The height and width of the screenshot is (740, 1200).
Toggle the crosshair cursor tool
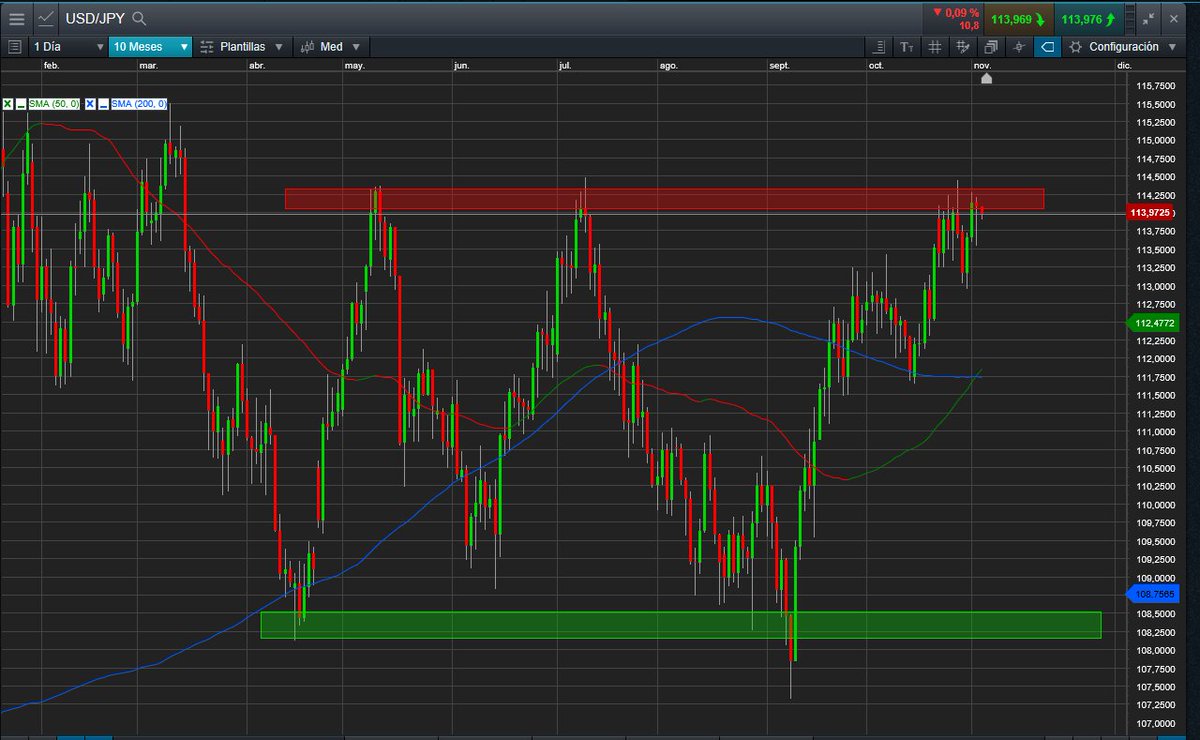(x=1019, y=46)
